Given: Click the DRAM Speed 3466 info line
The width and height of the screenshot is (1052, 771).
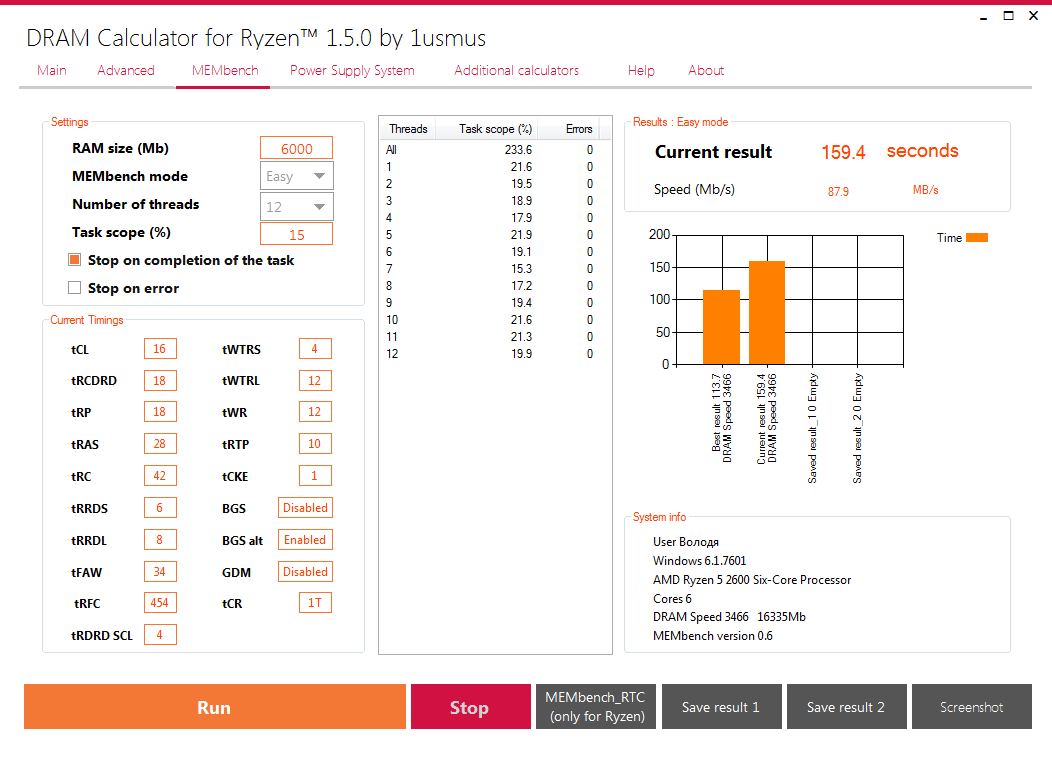Looking at the screenshot, I should [x=729, y=617].
